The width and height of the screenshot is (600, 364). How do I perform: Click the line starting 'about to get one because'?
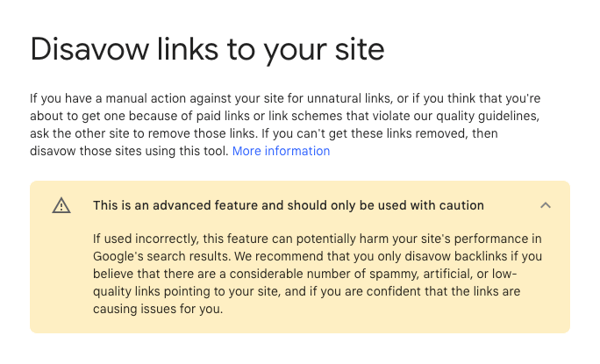click(285, 116)
